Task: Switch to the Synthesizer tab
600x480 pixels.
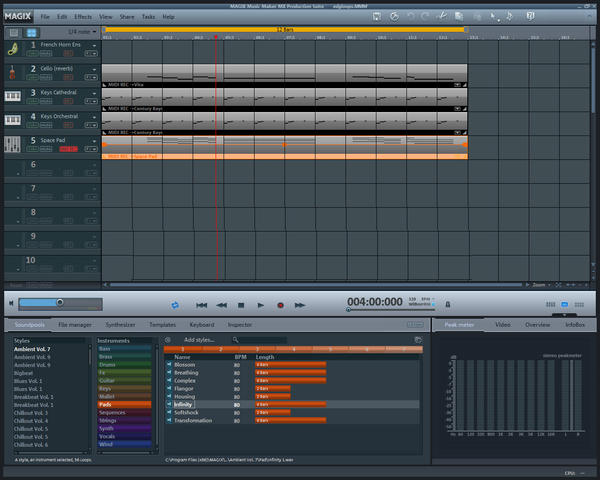Action: coord(120,325)
